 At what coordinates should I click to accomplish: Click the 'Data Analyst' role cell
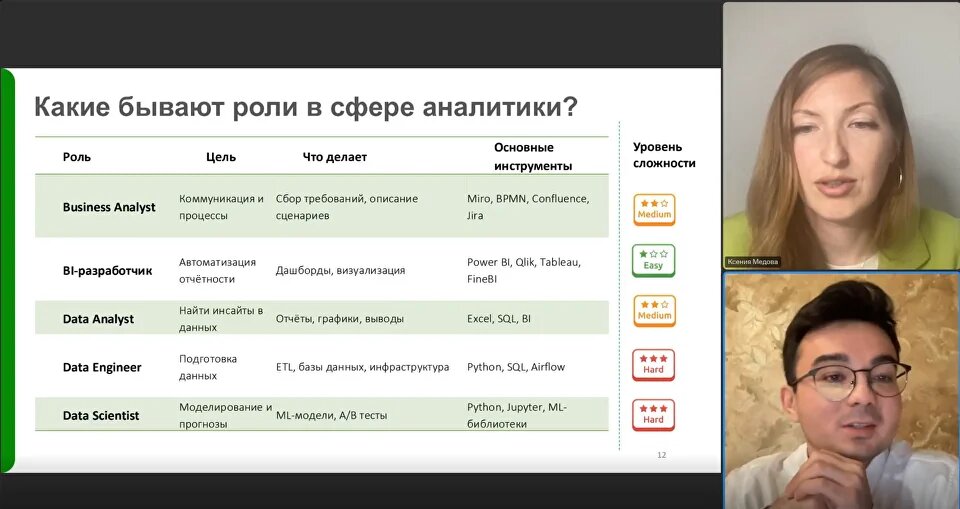98,319
